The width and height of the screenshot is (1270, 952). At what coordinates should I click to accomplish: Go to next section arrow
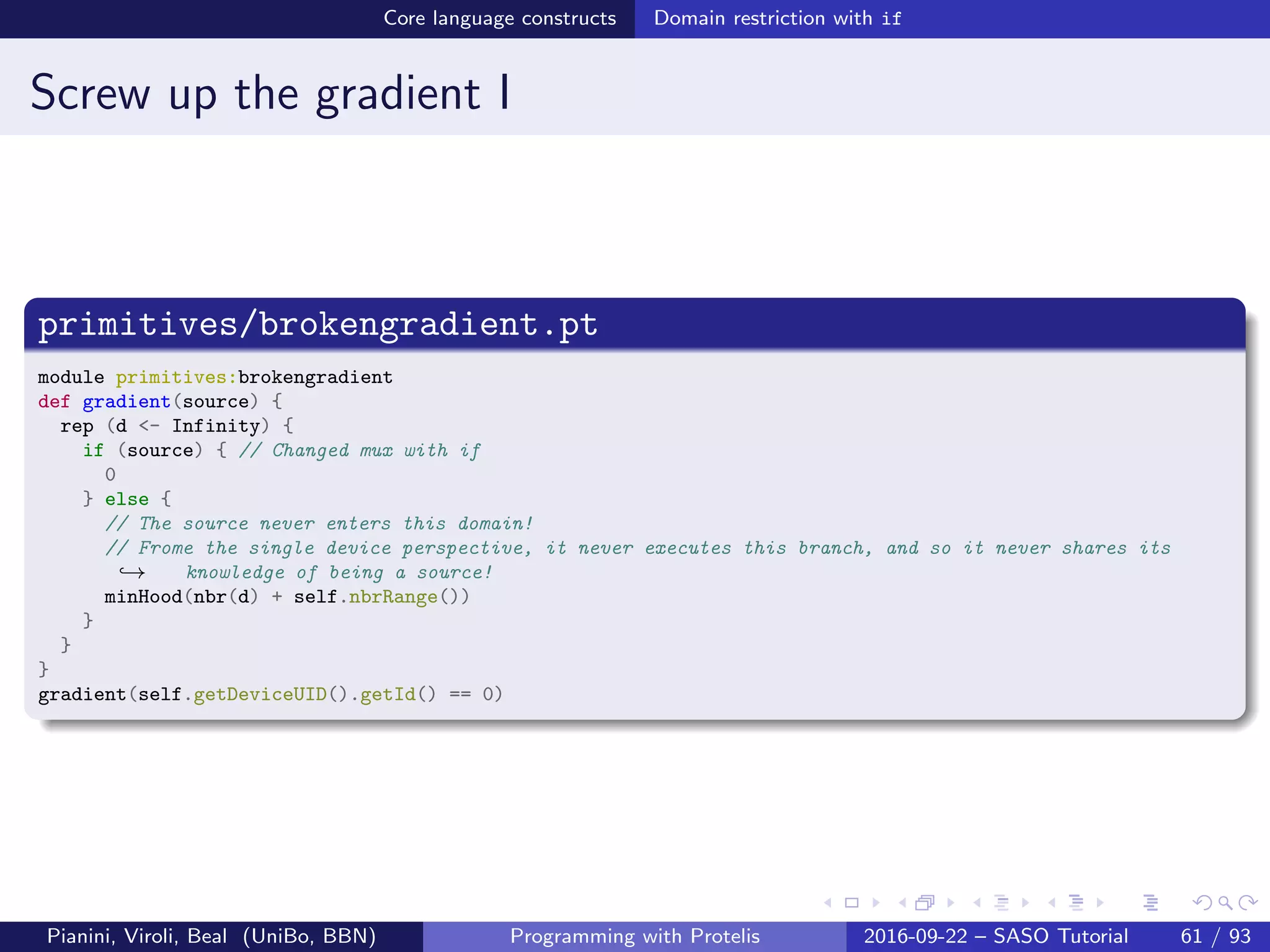point(1100,903)
